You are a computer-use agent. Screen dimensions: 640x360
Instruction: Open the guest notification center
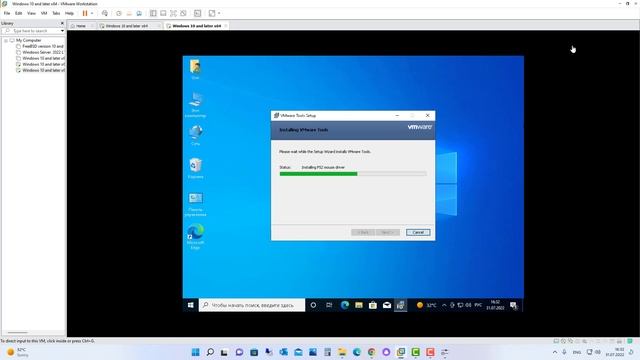coord(513,305)
